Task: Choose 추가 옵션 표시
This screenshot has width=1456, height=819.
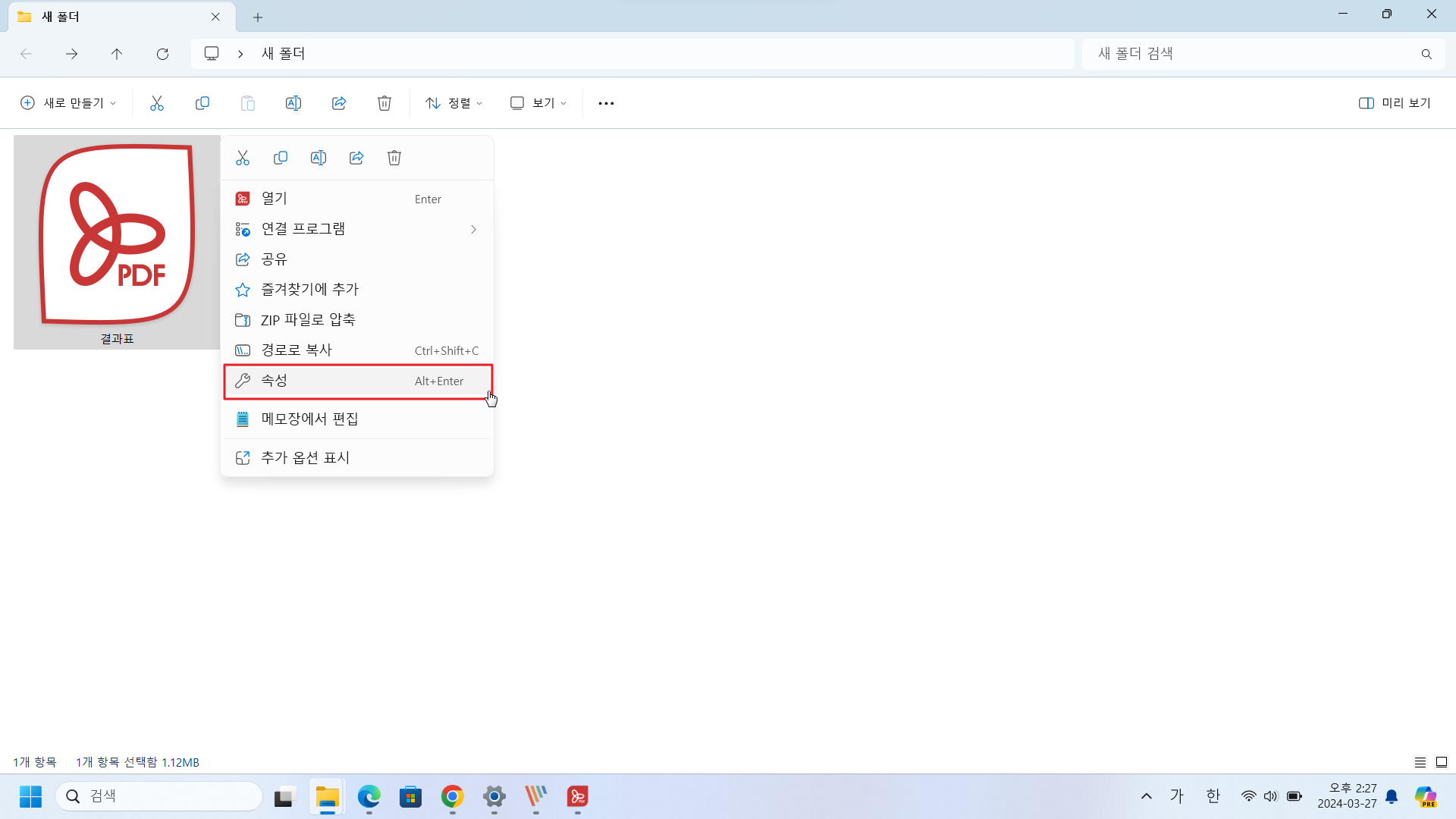Action: click(357, 458)
